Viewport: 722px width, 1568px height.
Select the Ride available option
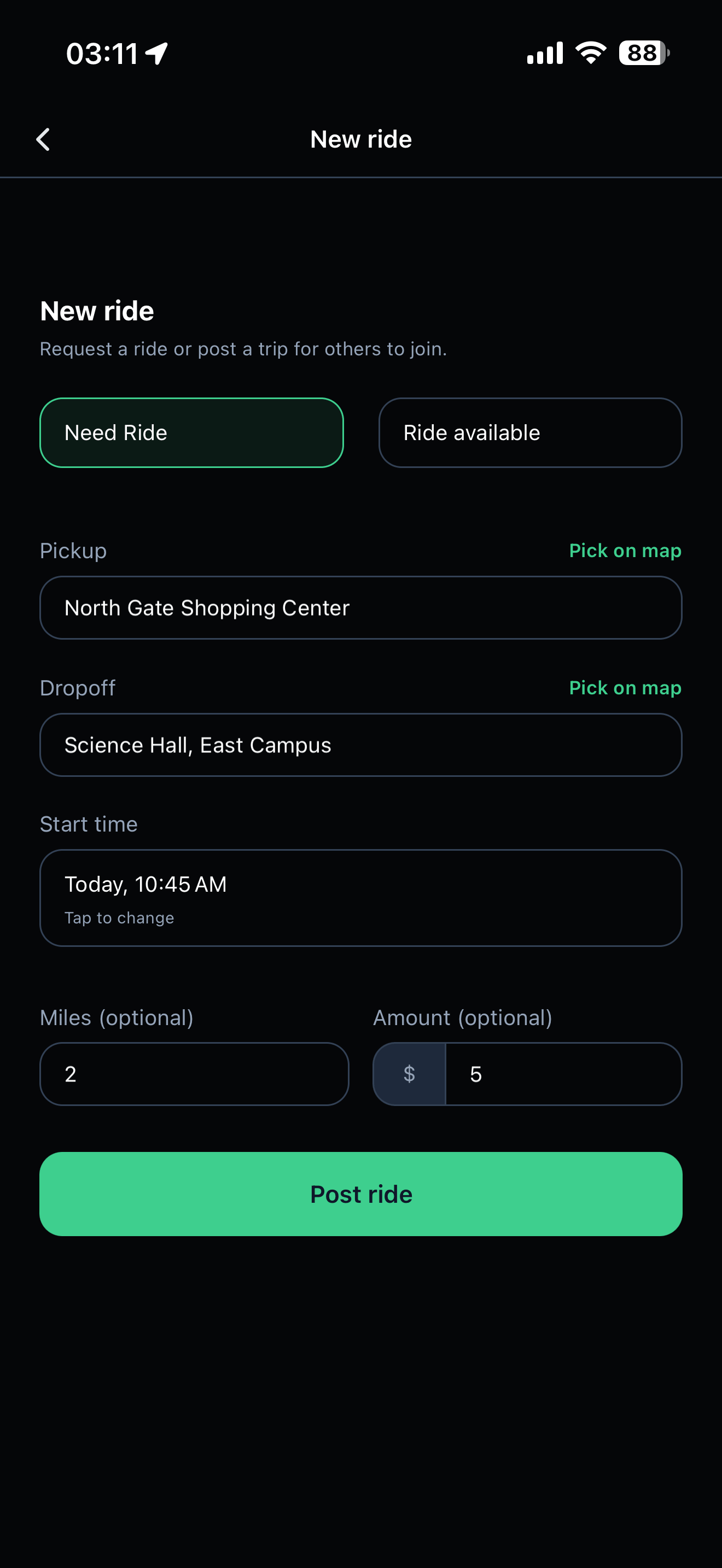tap(529, 433)
